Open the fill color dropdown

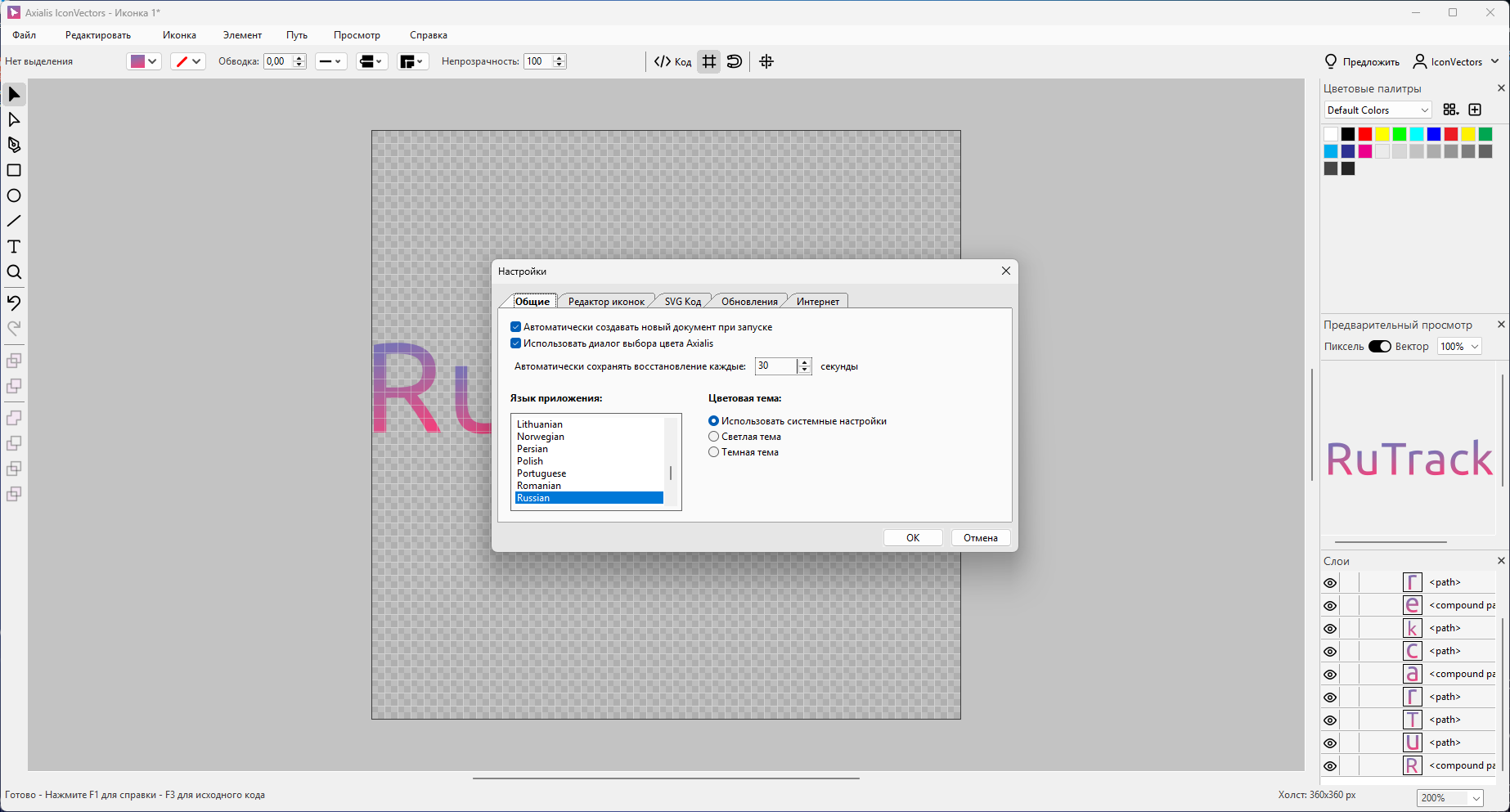tap(144, 61)
